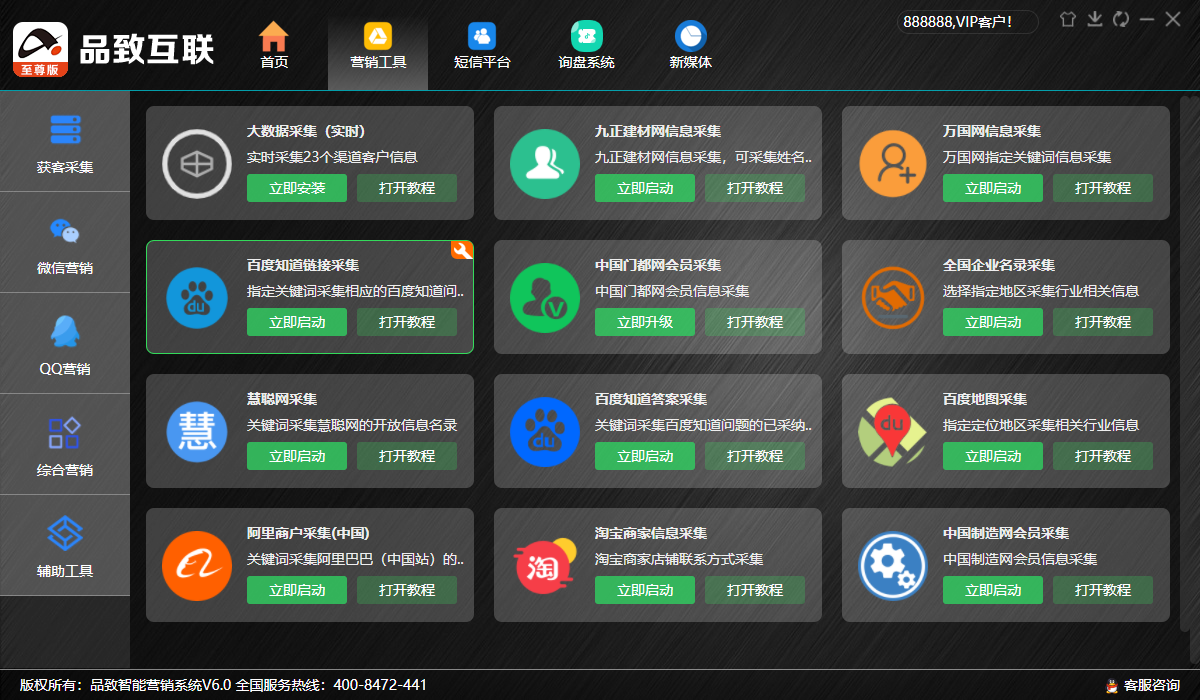This screenshot has height=700, width=1200.
Task: Select 获客采集 in the sidebar
Action: [x=65, y=142]
